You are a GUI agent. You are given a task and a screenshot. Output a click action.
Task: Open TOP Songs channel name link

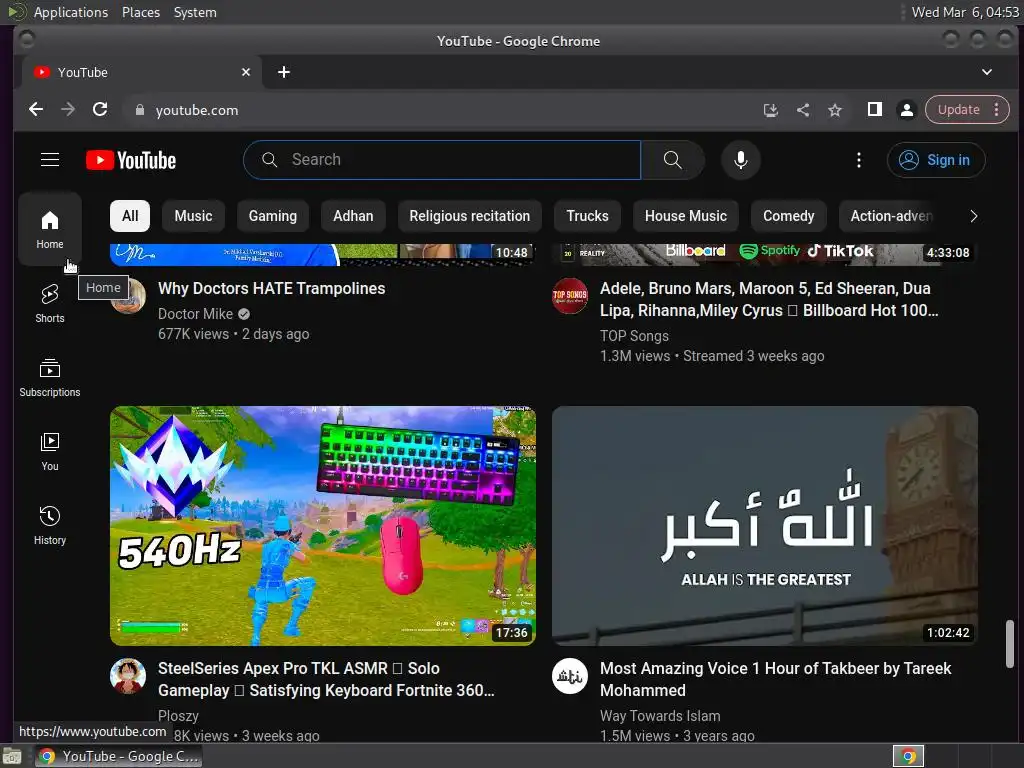coord(634,336)
